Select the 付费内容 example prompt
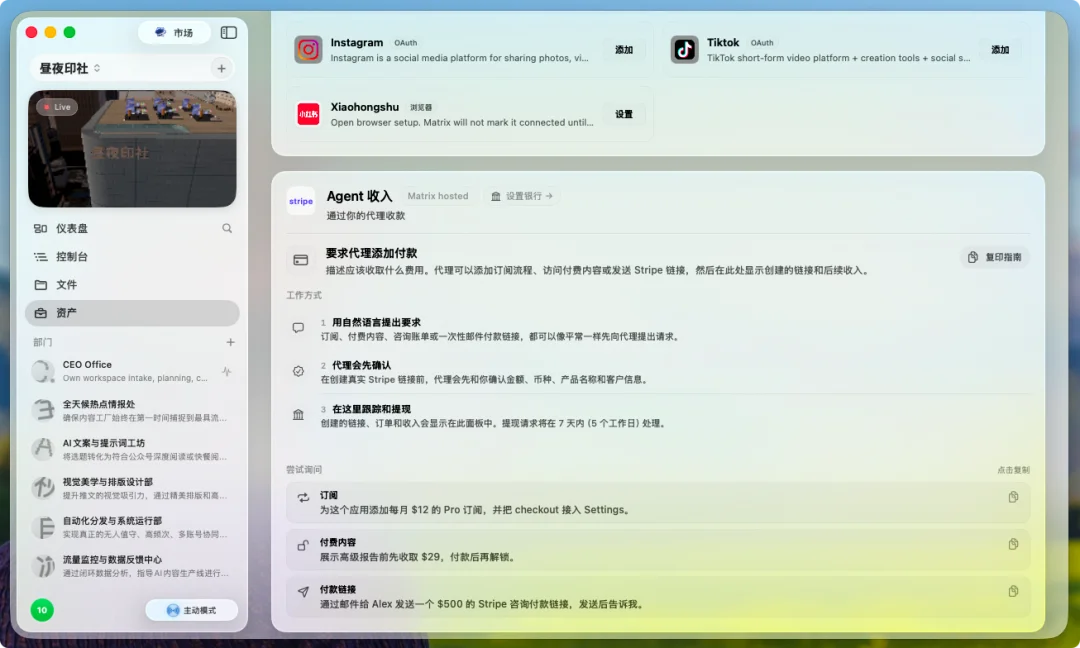Screen dimensions: 1080x648 [658, 550]
